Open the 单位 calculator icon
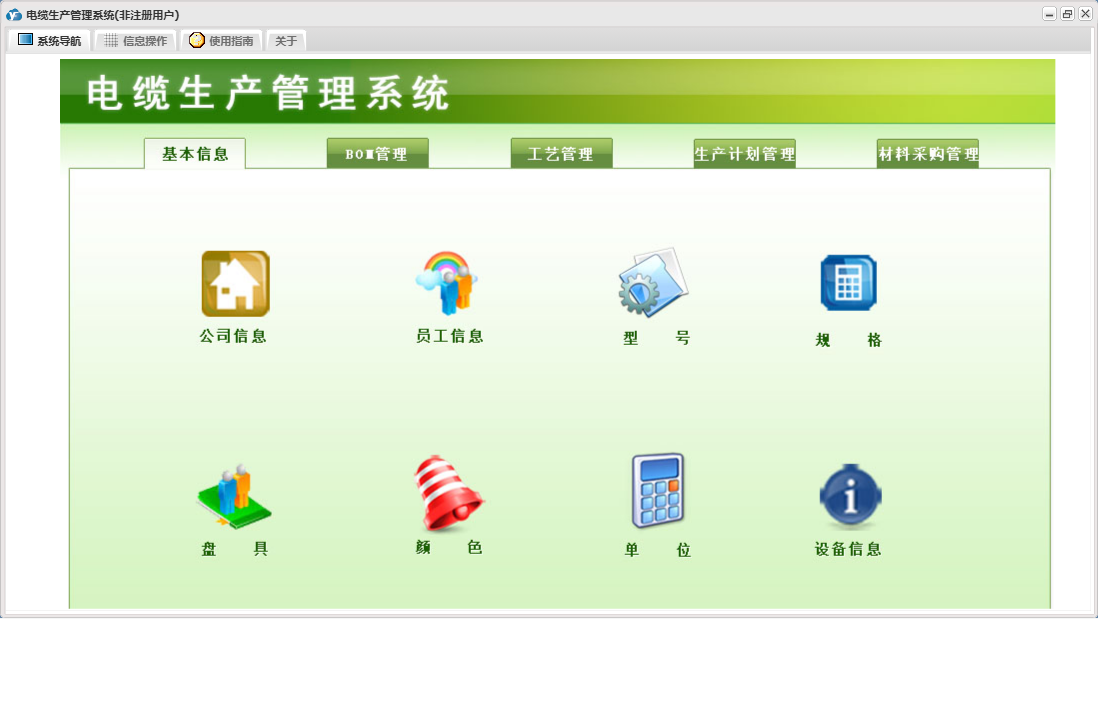The image size is (1098, 716). [x=658, y=490]
